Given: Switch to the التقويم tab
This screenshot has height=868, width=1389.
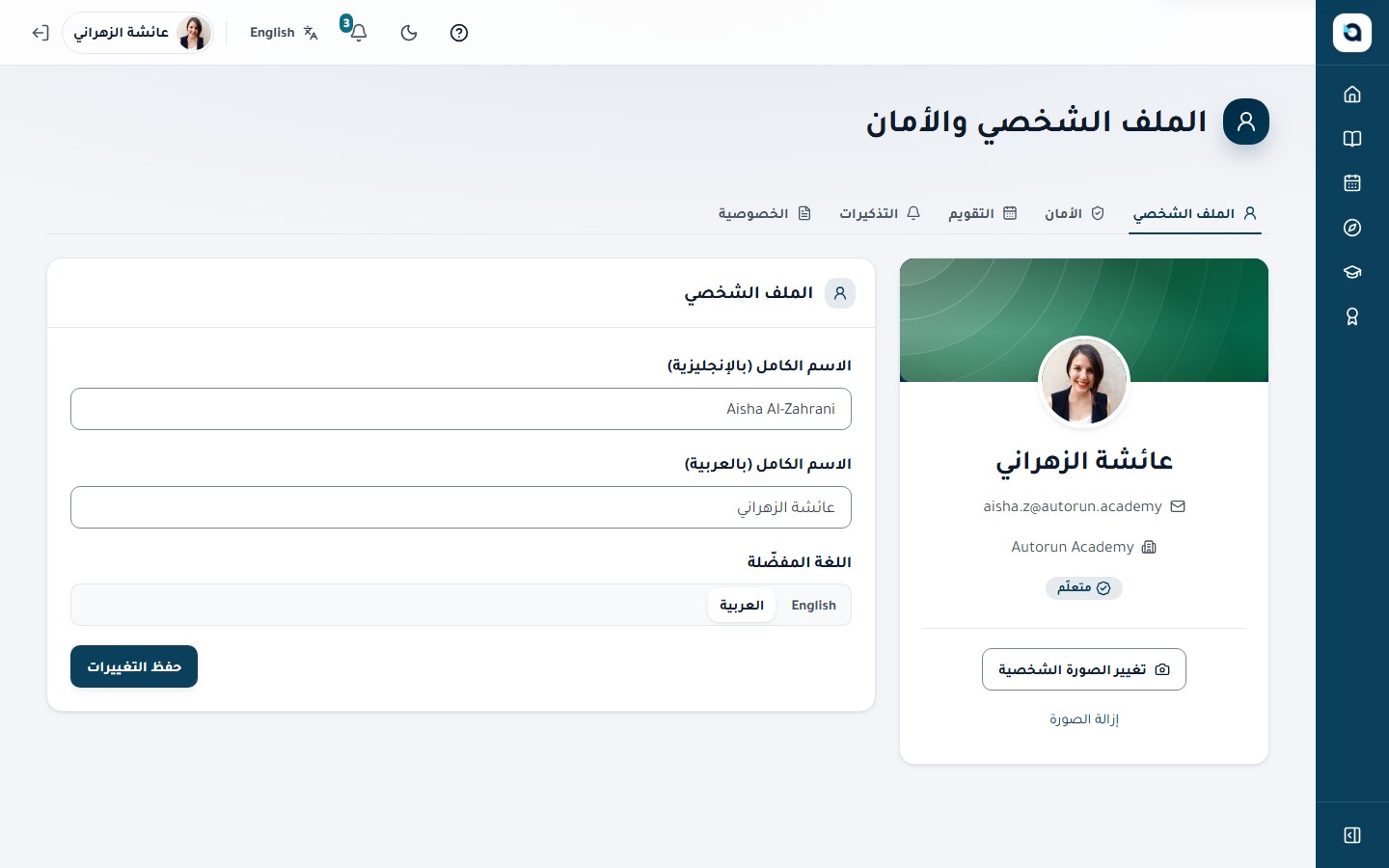Looking at the screenshot, I should [x=983, y=213].
